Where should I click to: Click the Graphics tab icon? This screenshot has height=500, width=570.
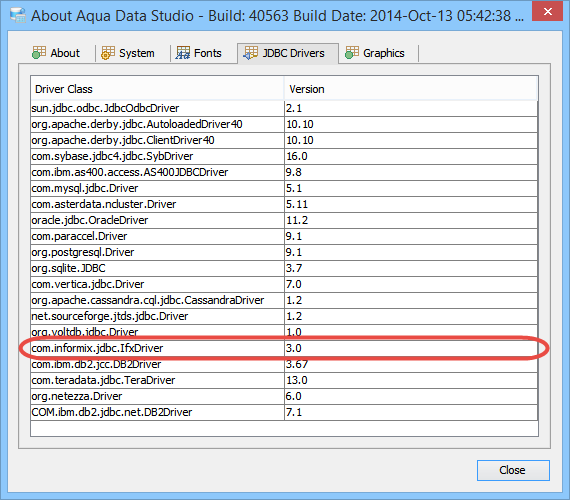click(352, 53)
